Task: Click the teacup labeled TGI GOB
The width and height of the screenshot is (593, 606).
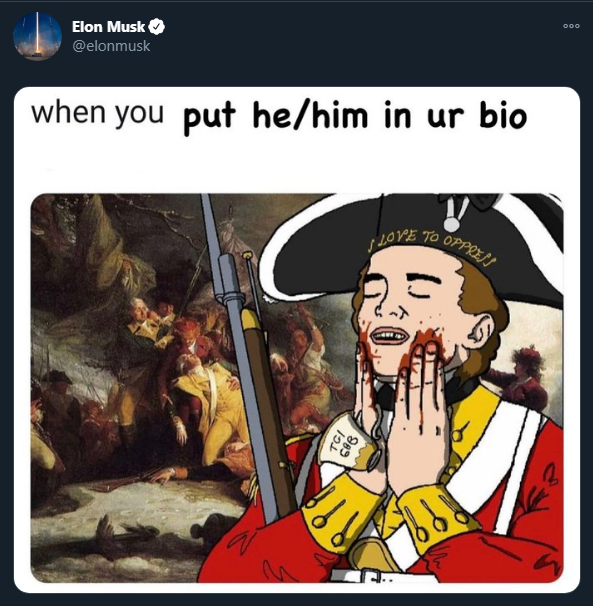Action: point(348,442)
